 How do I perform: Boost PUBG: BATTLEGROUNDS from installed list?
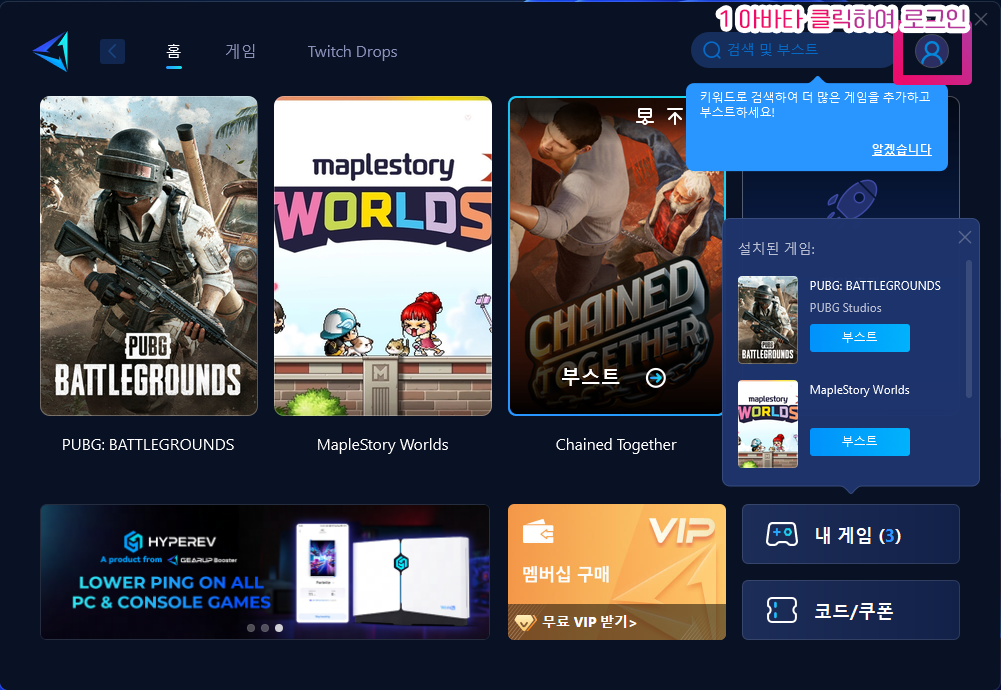pyautogui.click(x=859, y=338)
